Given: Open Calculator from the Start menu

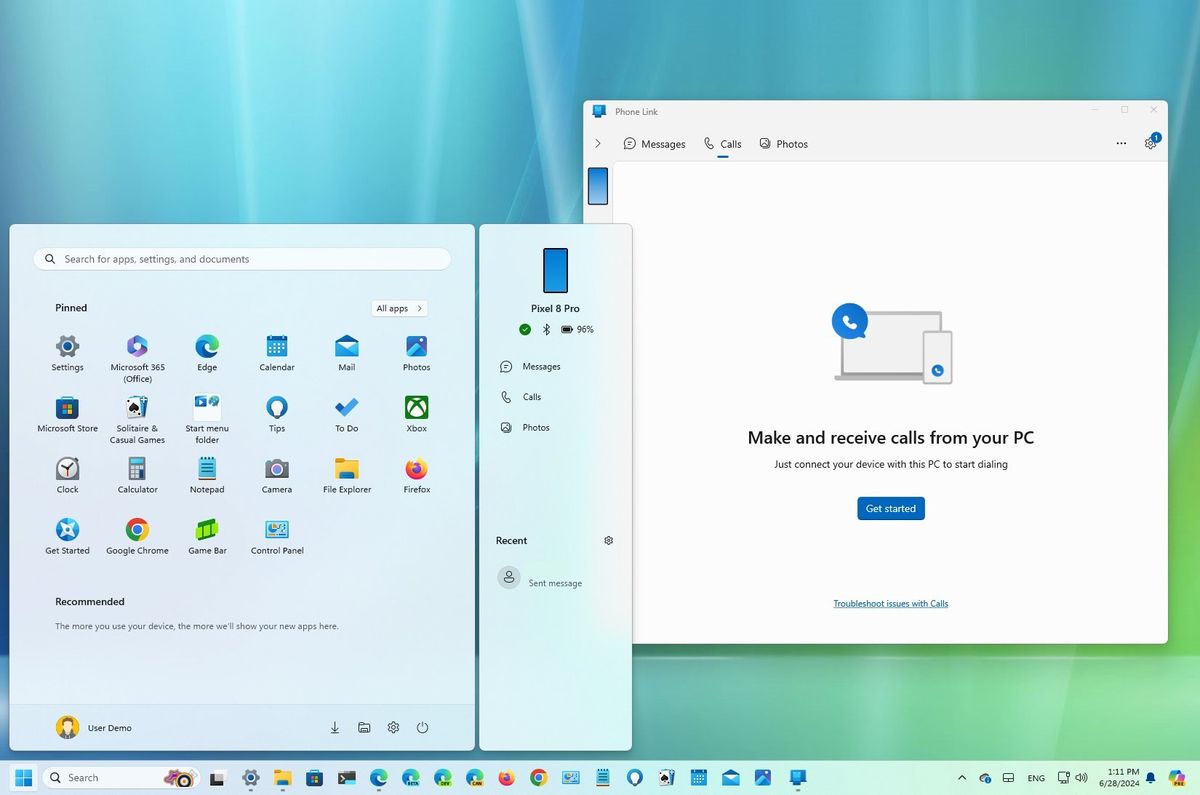Looking at the screenshot, I should 137,470.
